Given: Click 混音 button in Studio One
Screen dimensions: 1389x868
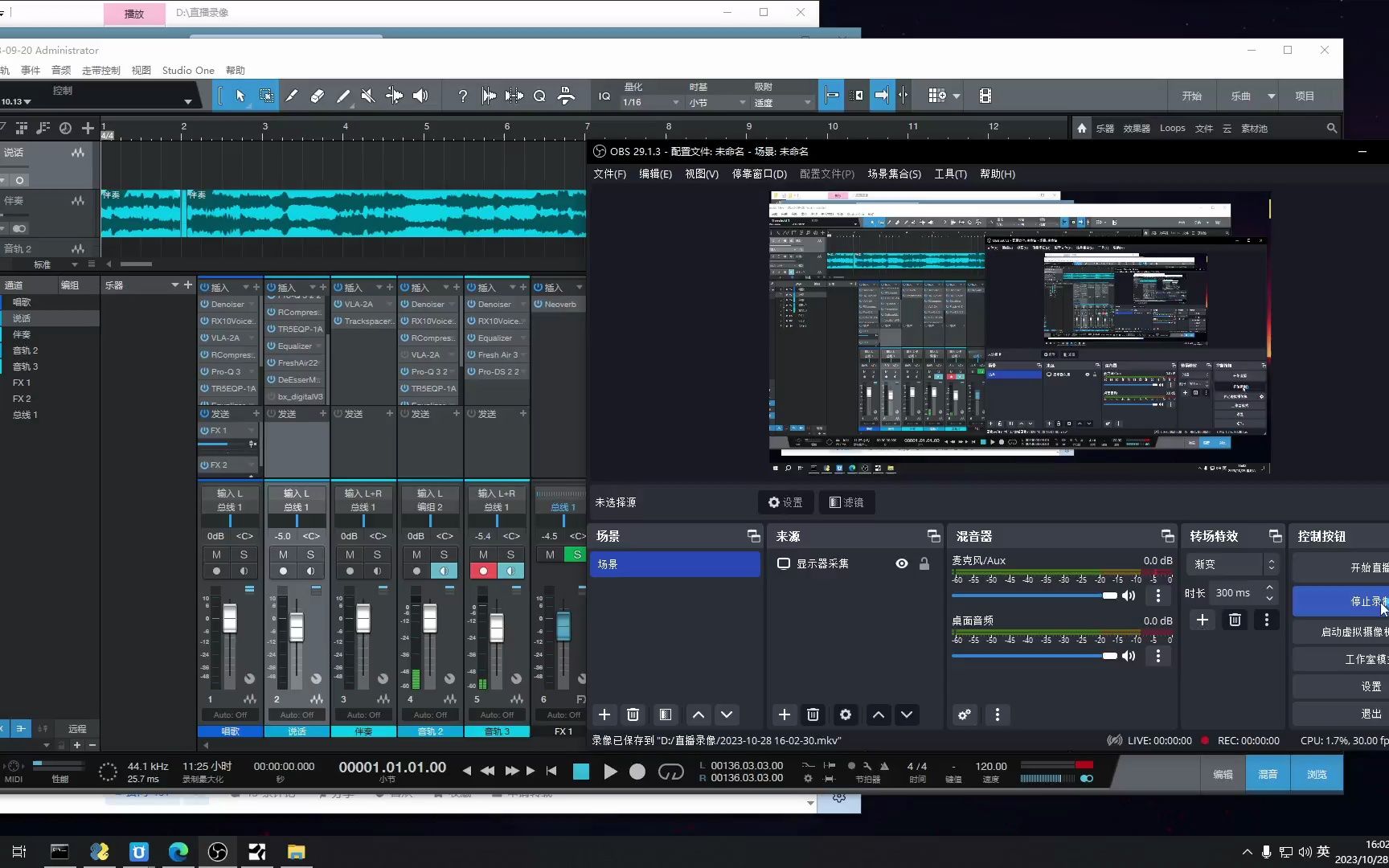Looking at the screenshot, I should click(x=1268, y=774).
